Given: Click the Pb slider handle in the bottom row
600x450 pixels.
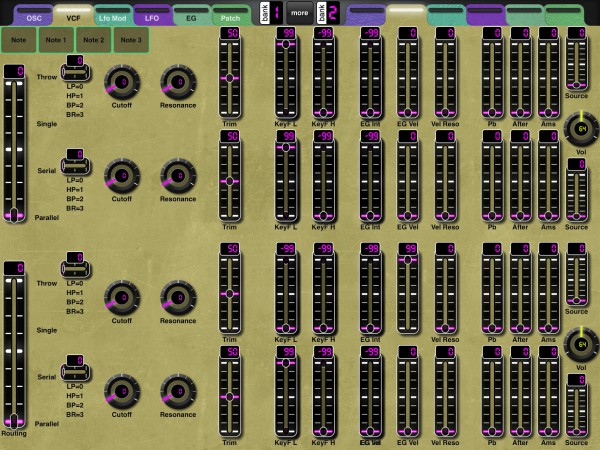Looking at the screenshot, I should click(492, 431).
